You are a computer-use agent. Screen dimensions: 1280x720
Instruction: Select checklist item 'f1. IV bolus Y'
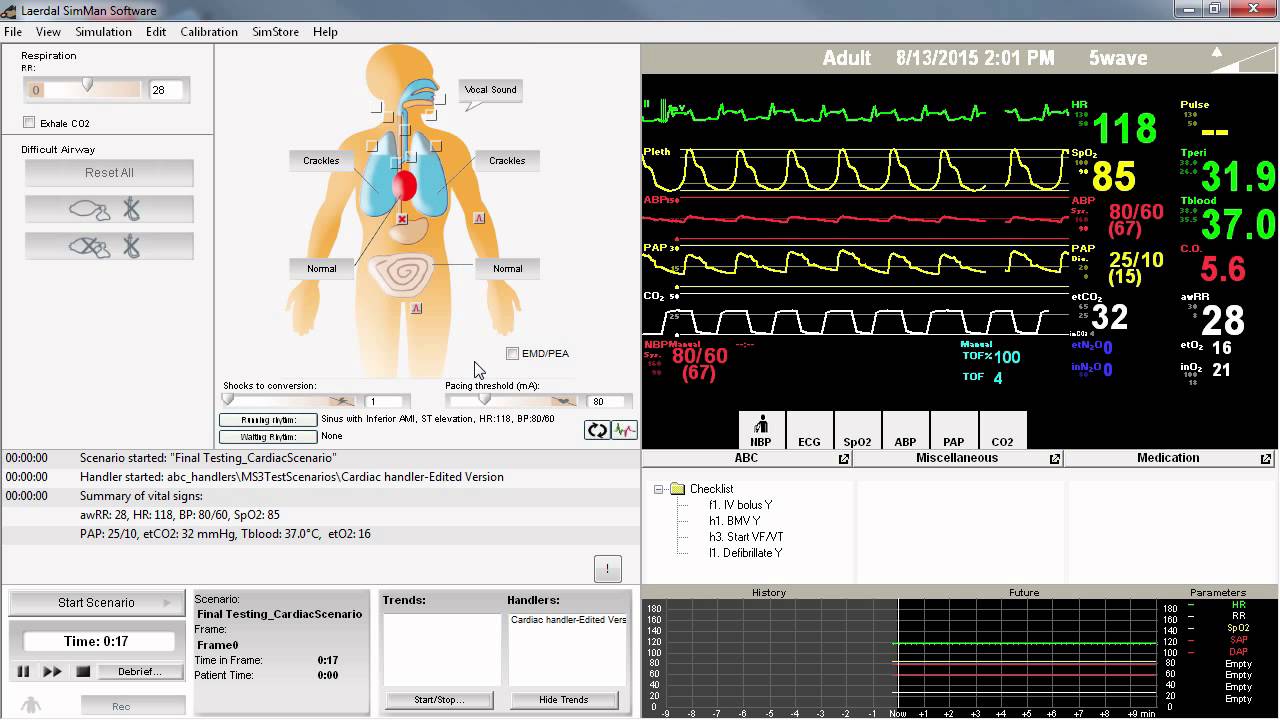(741, 505)
